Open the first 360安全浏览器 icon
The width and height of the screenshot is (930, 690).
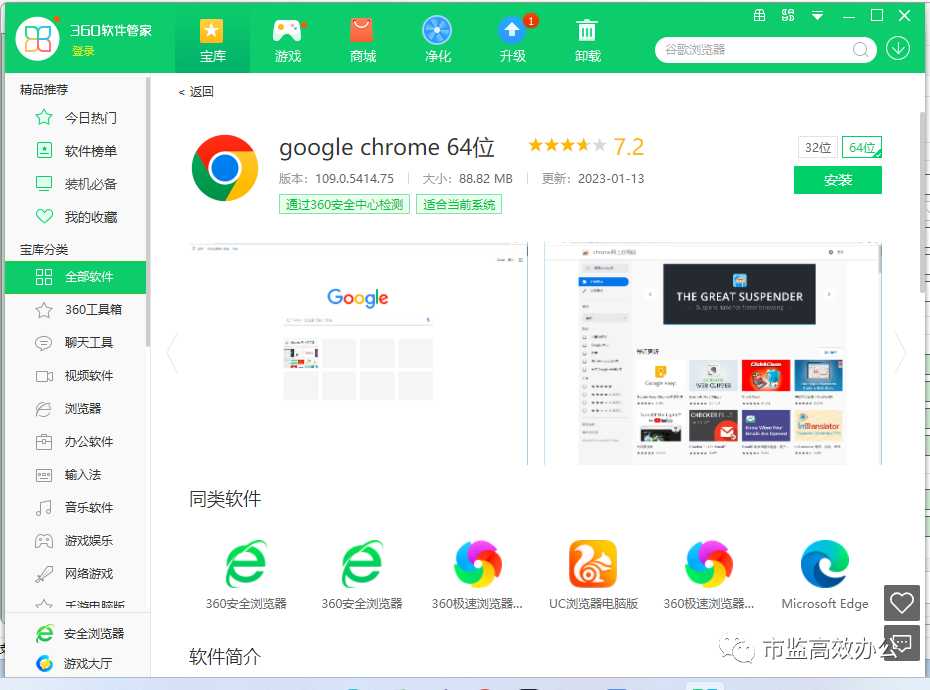246,564
